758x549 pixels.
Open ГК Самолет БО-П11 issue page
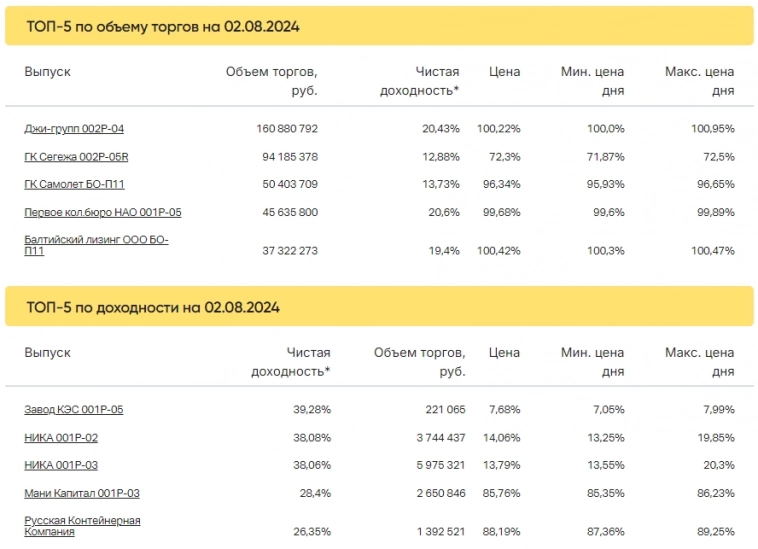point(74,185)
